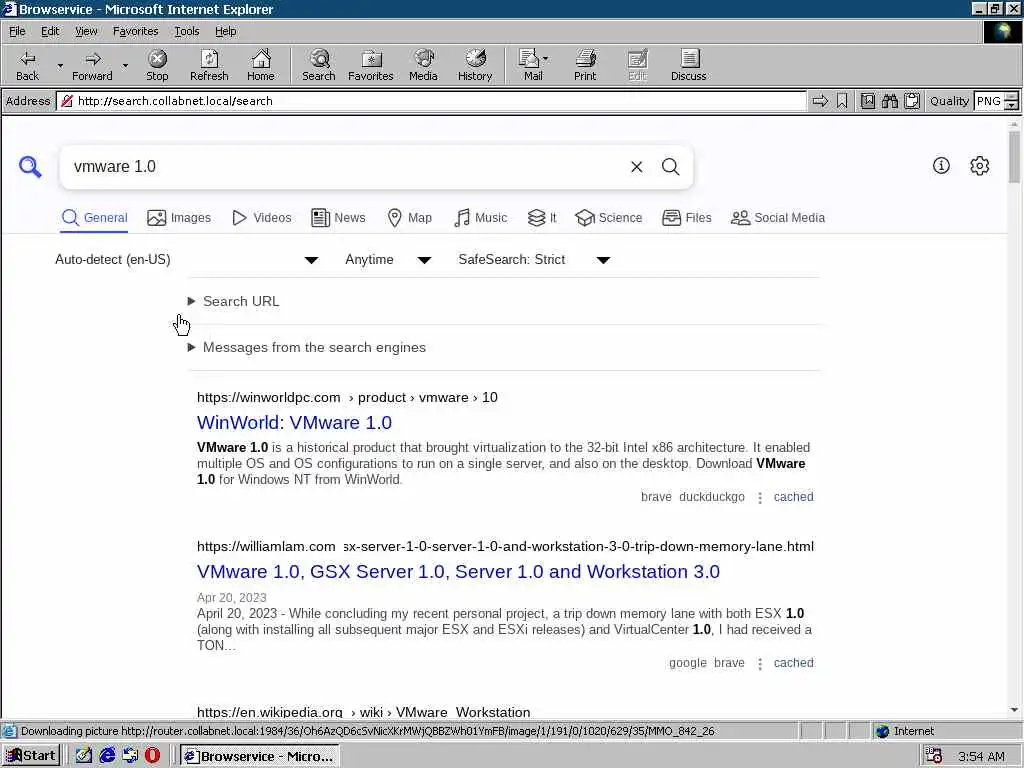Click the system tray calendar icon
Viewport: 1024px width, 768px height.
[x=934, y=756]
